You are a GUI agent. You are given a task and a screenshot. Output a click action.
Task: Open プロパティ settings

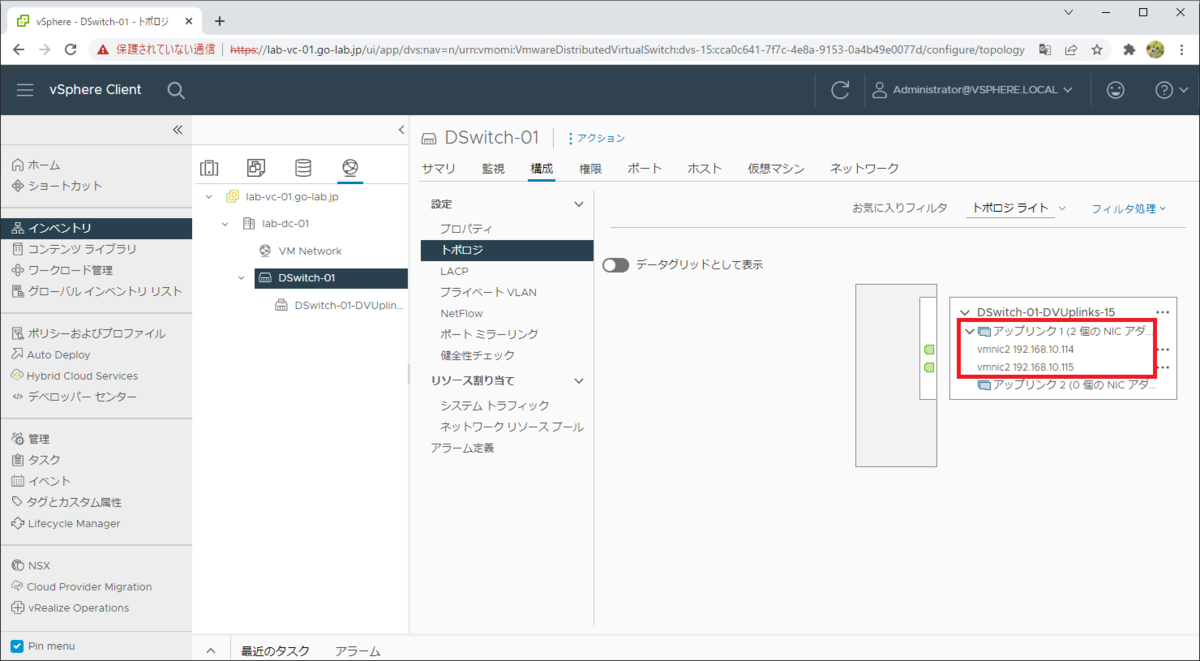pyautogui.click(x=466, y=229)
